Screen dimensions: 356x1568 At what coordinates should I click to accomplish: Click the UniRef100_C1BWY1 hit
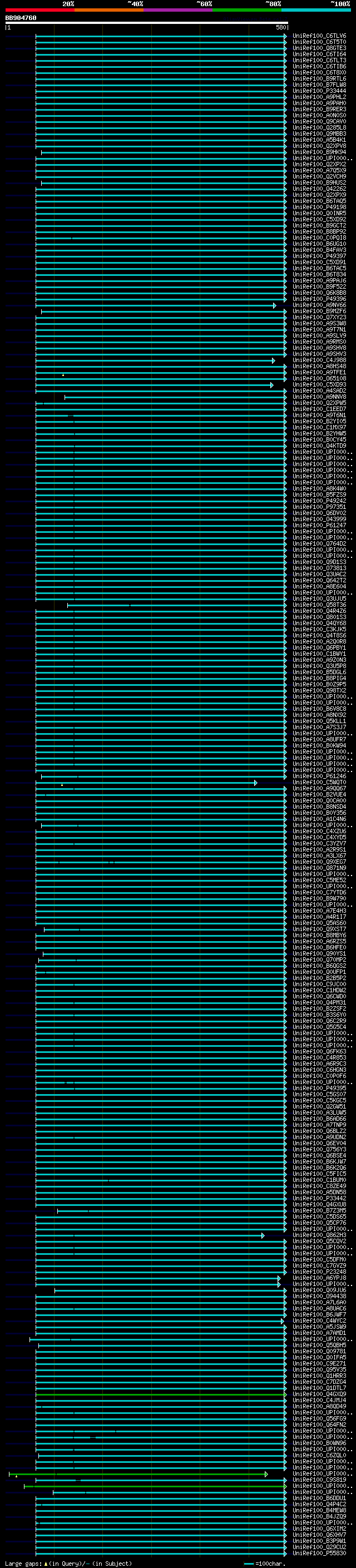click(x=319, y=654)
